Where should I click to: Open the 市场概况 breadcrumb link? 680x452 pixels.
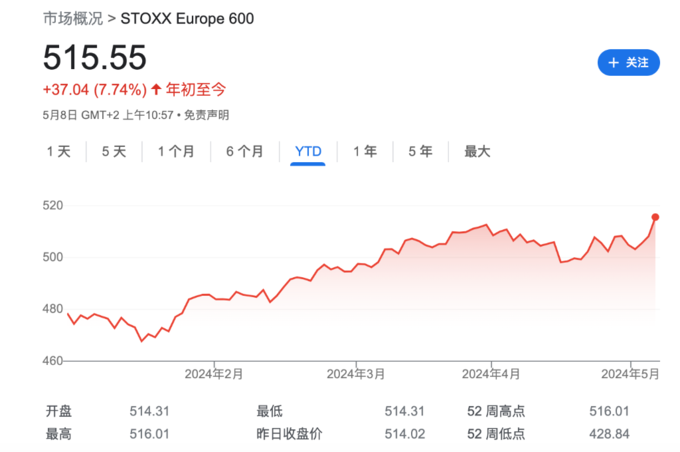[x=73, y=19]
